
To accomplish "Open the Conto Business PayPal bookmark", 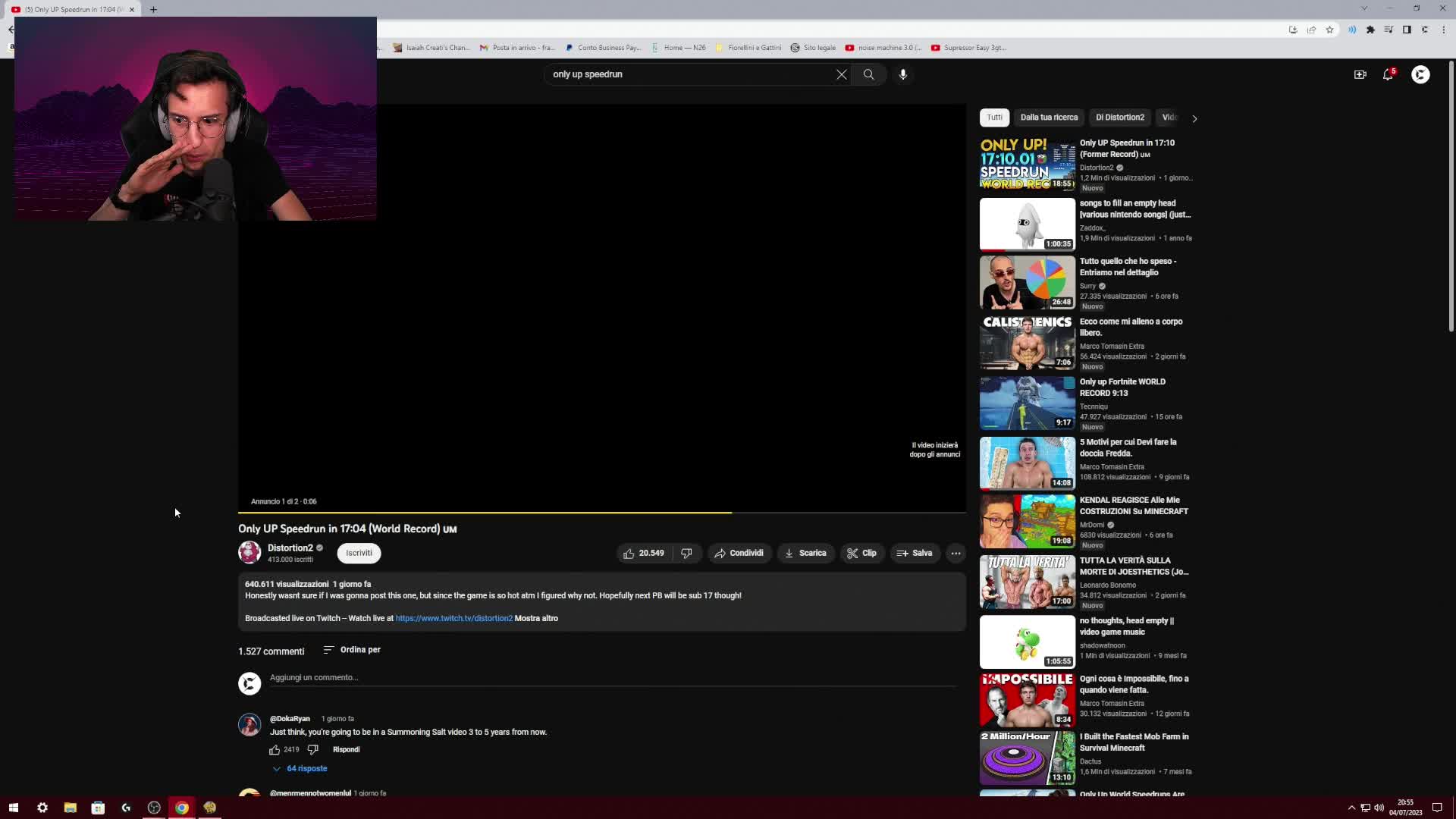I will coord(604,48).
